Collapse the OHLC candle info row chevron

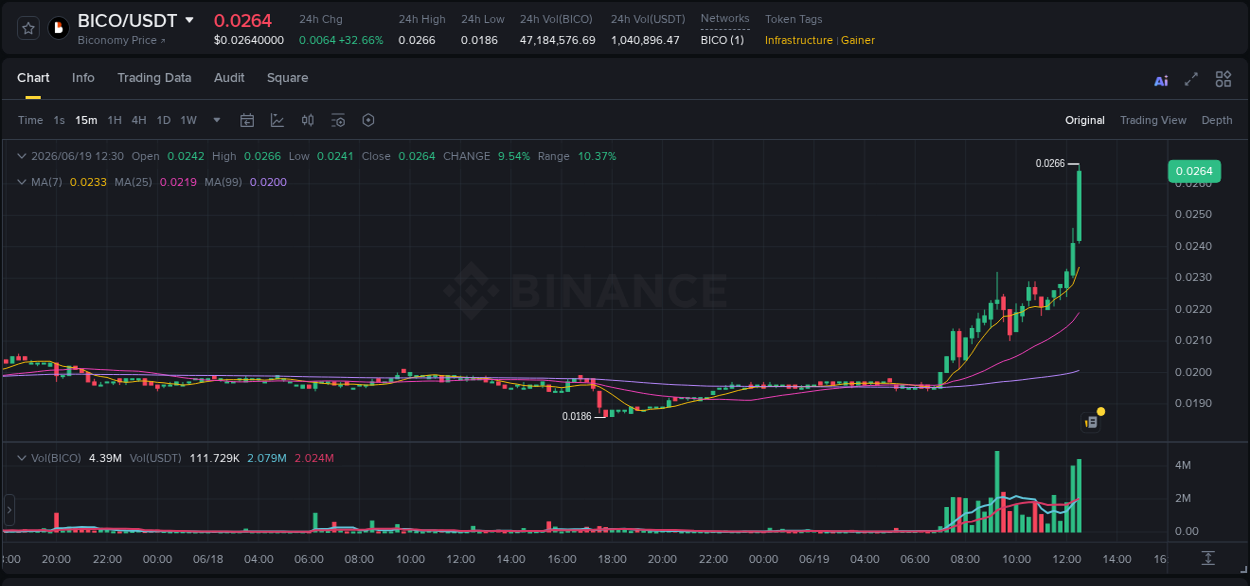[22, 156]
